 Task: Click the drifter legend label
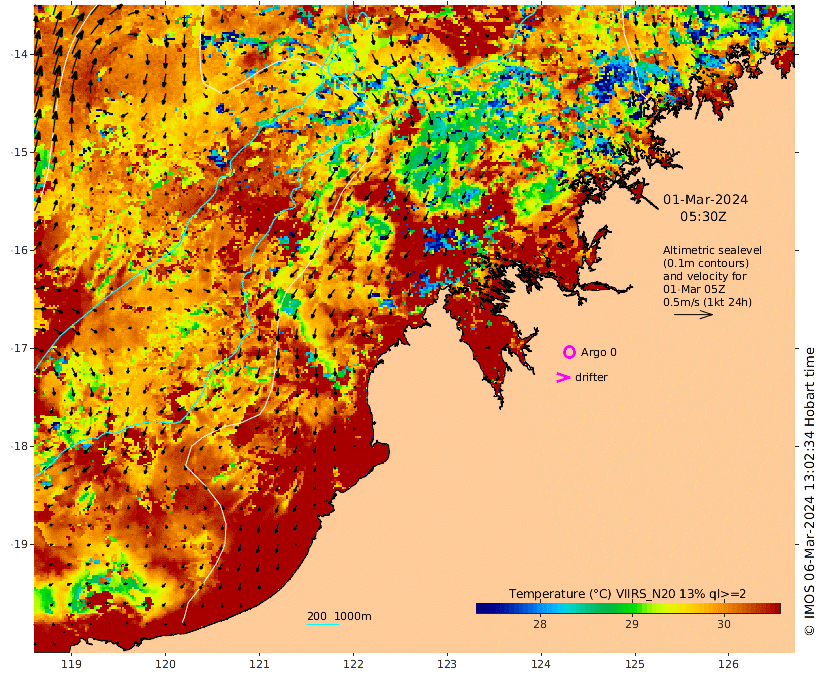pos(591,377)
